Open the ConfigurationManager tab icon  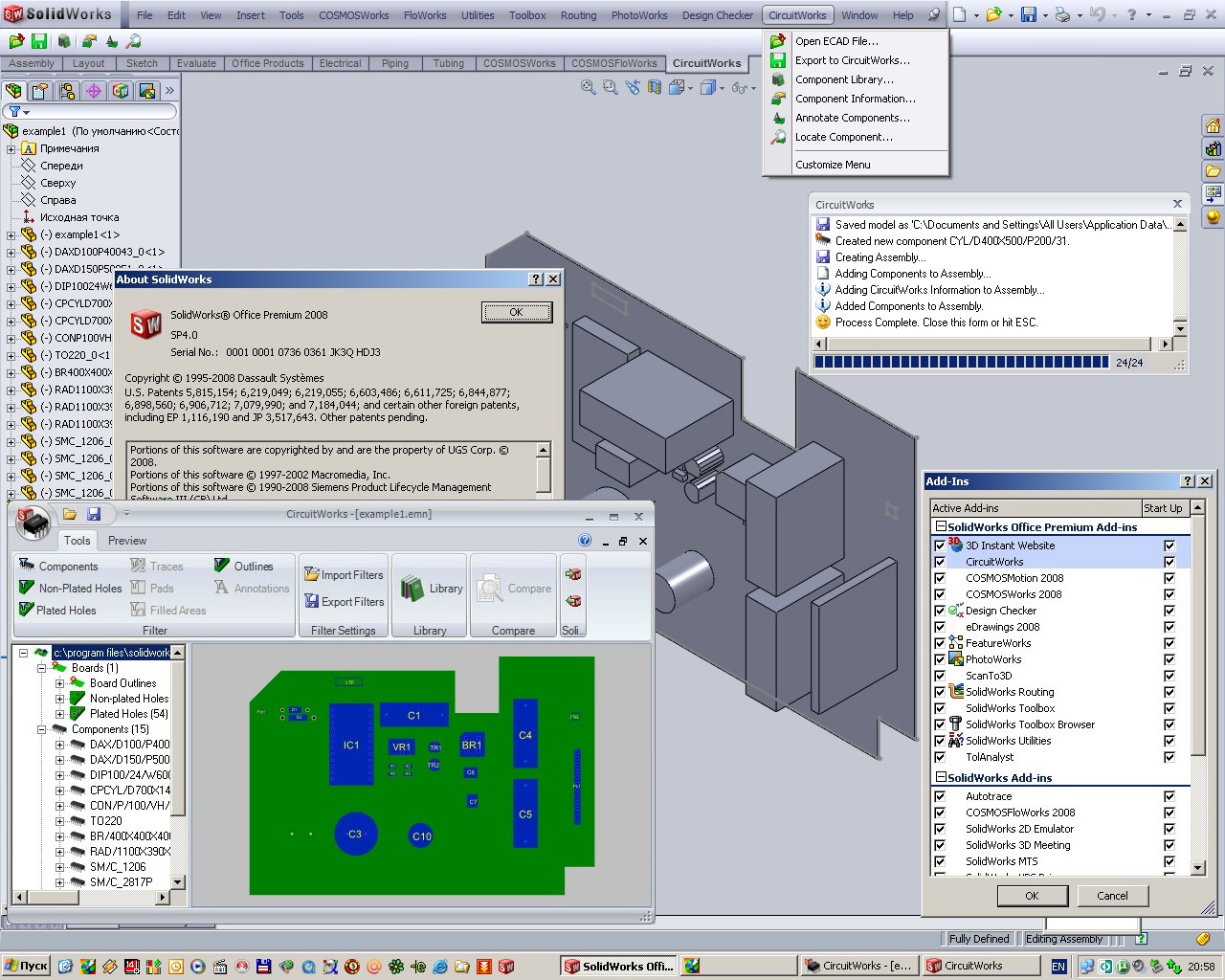coord(67,90)
